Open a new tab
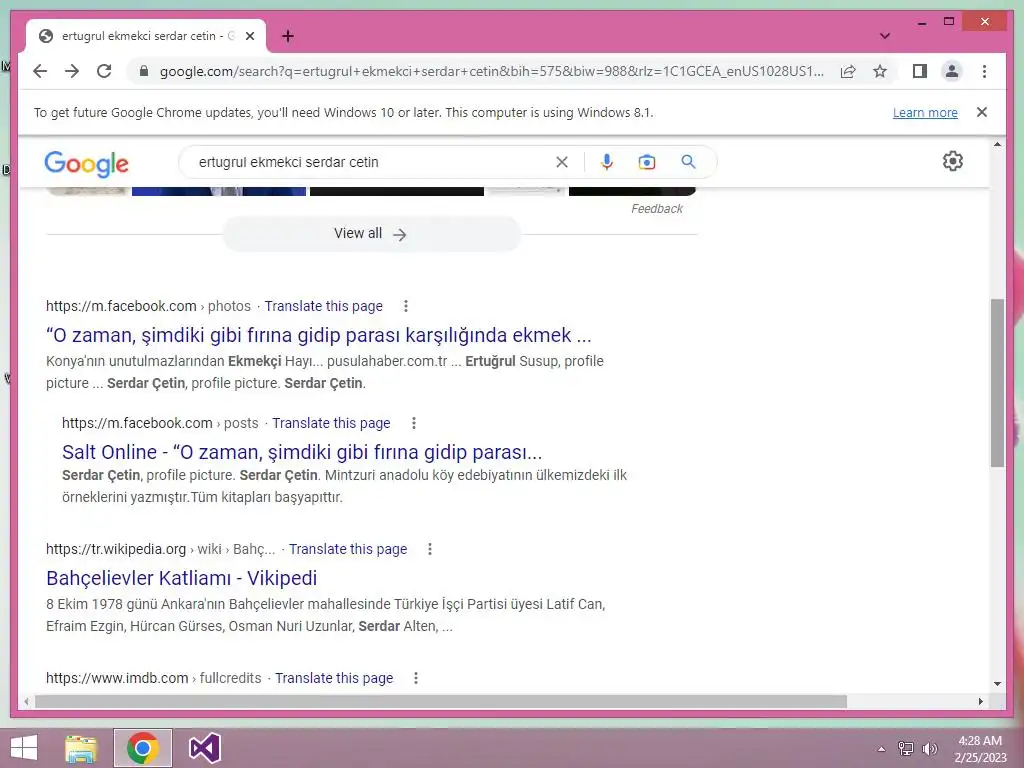 click(287, 36)
